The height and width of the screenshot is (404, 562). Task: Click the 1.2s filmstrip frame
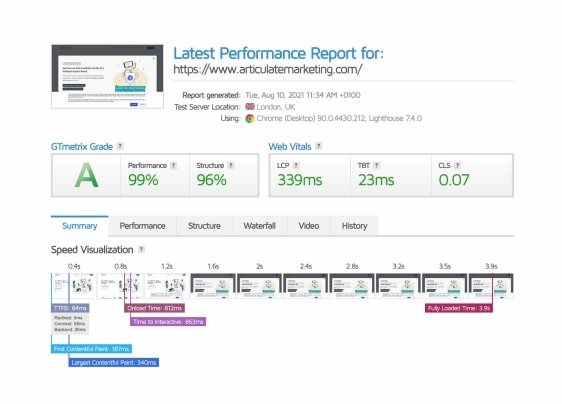pyautogui.click(x=167, y=286)
